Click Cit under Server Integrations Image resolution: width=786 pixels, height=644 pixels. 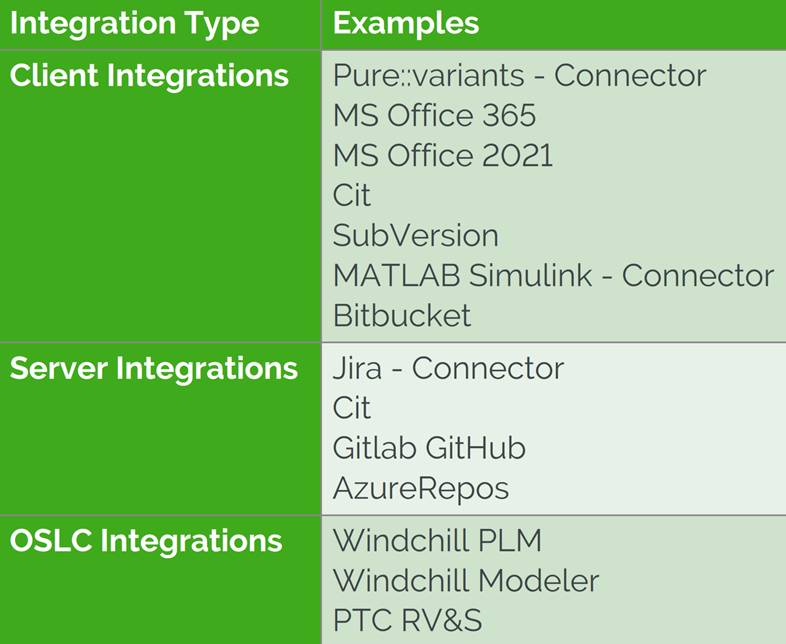(x=351, y=408)
